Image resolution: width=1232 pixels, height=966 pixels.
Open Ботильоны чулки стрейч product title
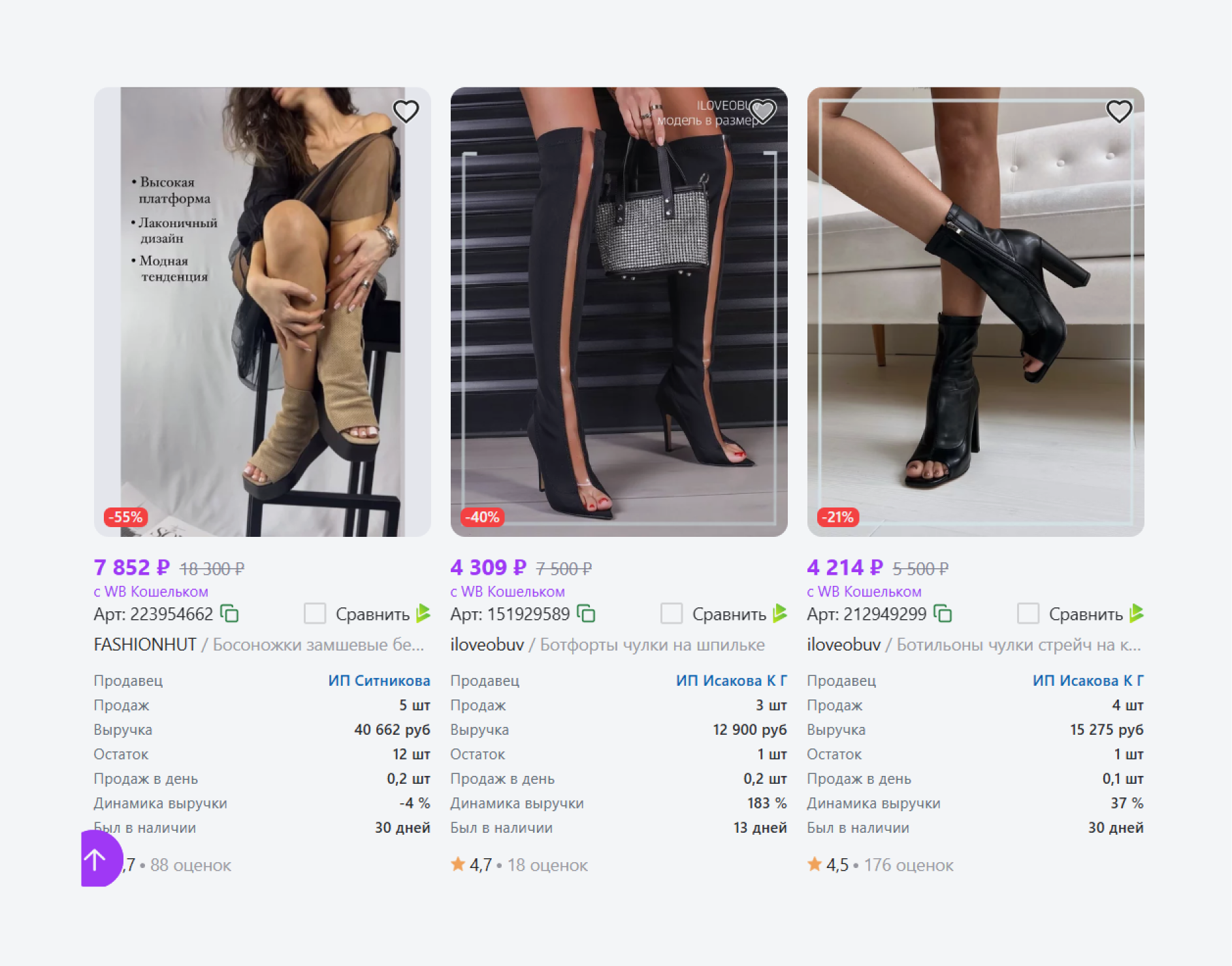(1018, 645)
